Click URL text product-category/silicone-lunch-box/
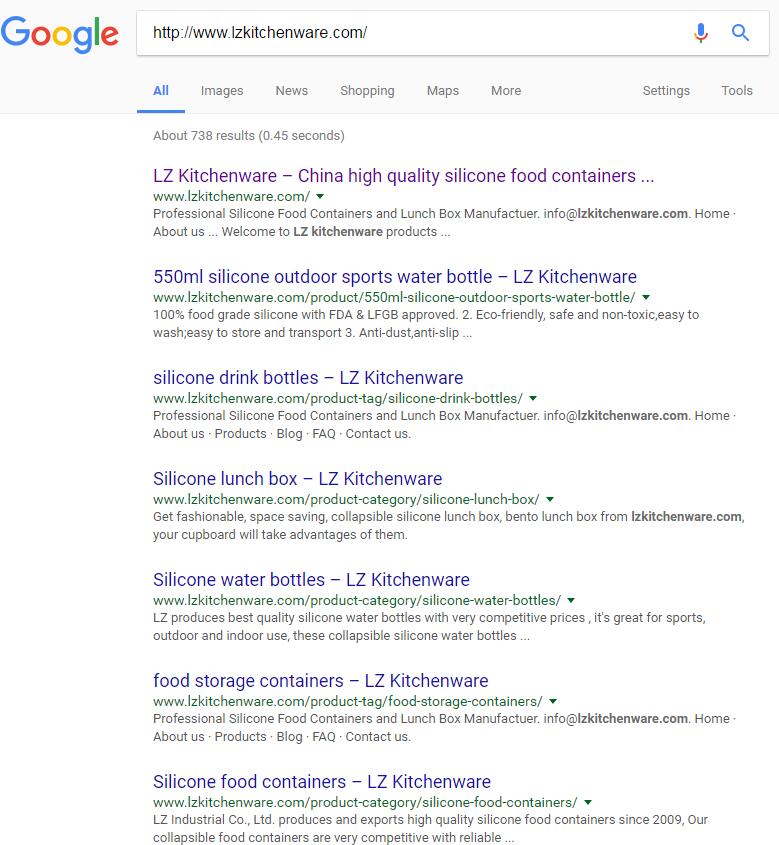Screen dimensions: 779x845 [346, 500]
